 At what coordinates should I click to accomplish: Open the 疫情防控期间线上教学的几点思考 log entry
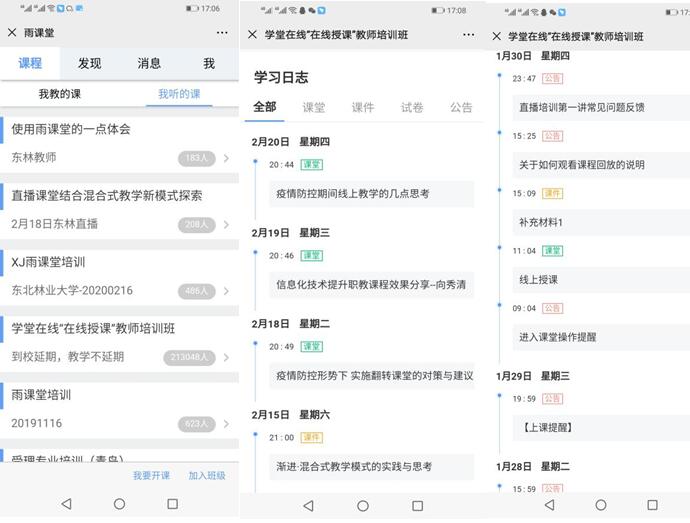pos(353,194)
